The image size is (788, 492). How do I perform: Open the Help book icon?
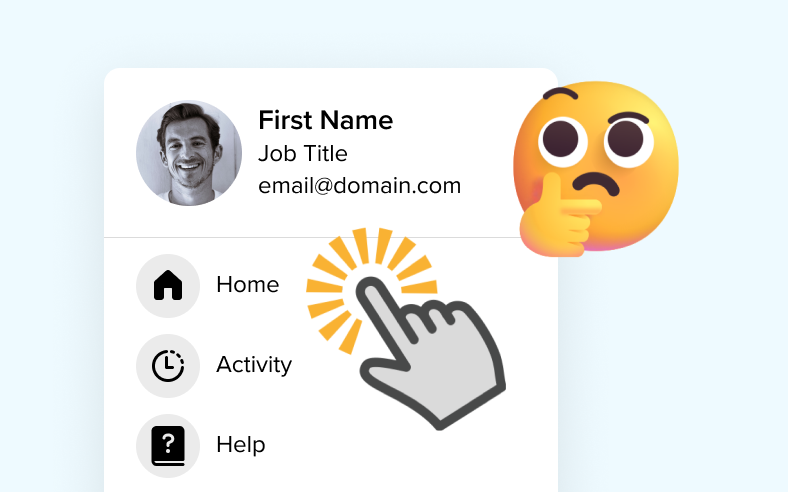pos(168,446)
